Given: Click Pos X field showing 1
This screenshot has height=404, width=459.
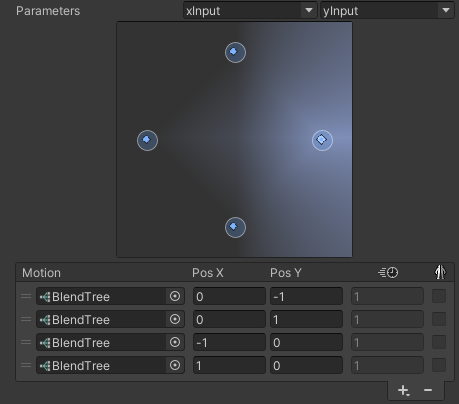Looking at the screenshot, I should click(x=229, y=365).
